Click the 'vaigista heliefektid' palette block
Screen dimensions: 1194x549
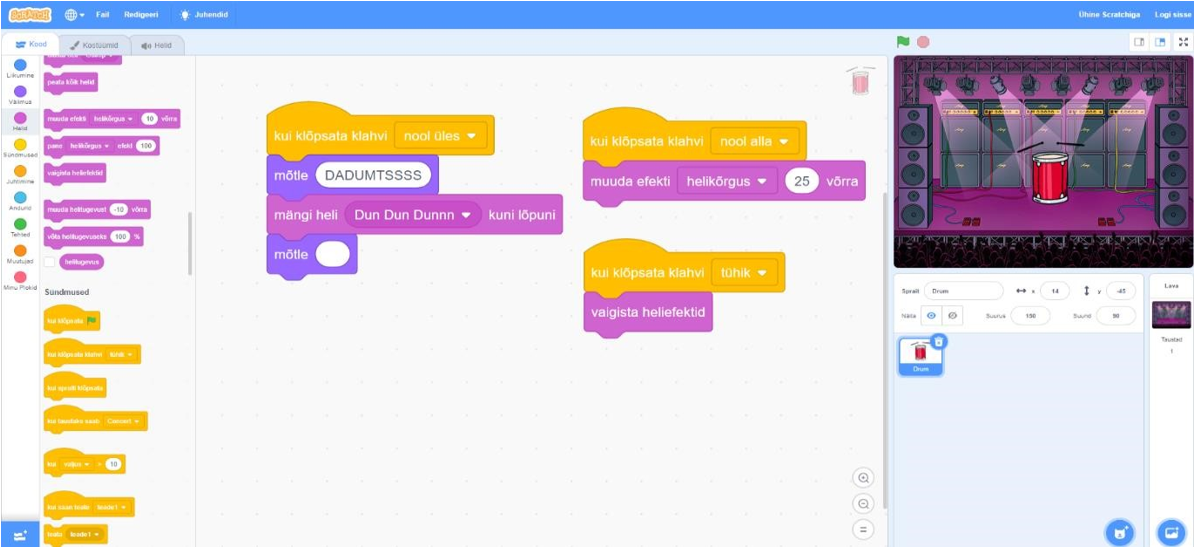[75, 174]
